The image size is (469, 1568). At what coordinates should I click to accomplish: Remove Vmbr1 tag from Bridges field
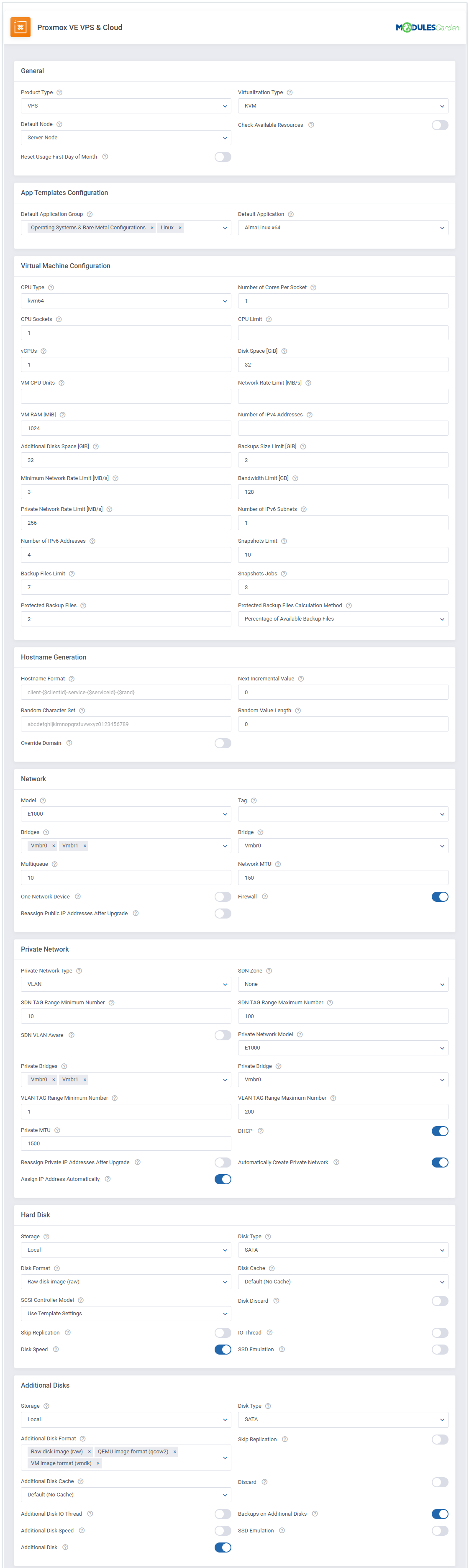coord(85,845)
